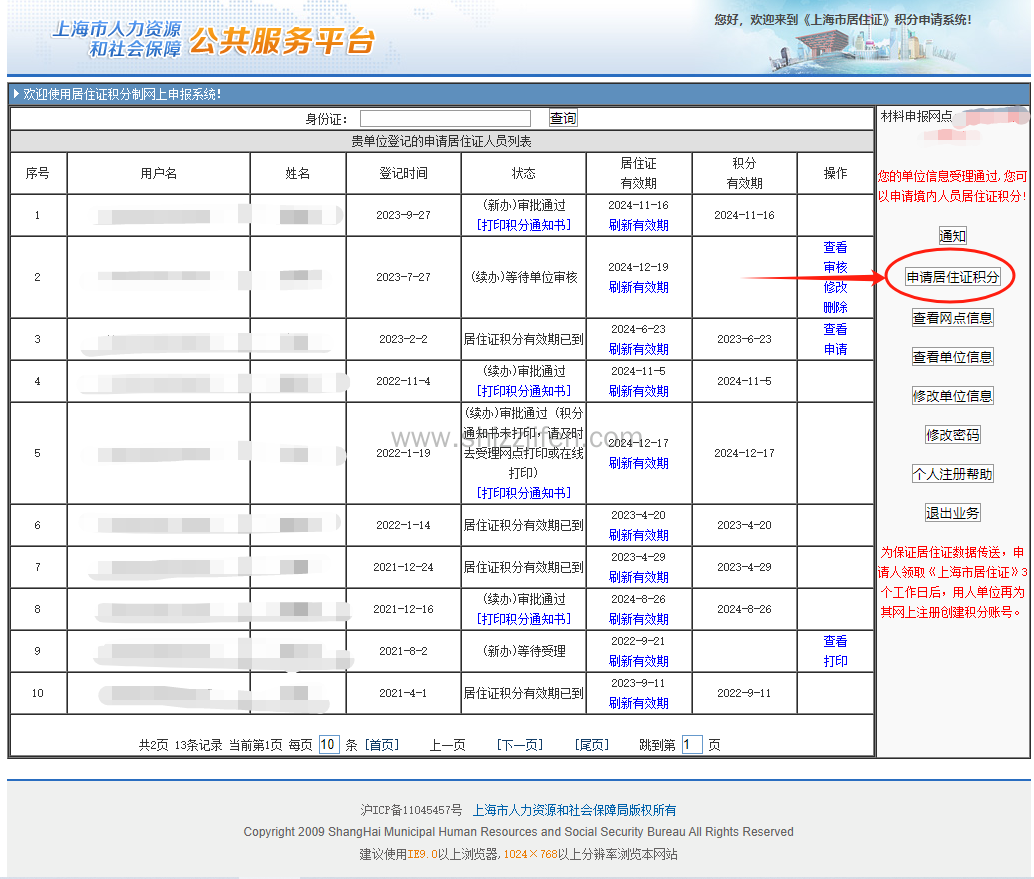Click 修改 link in row 2
This screenshot has height=879, width=1034.
[x=835, y=287]
